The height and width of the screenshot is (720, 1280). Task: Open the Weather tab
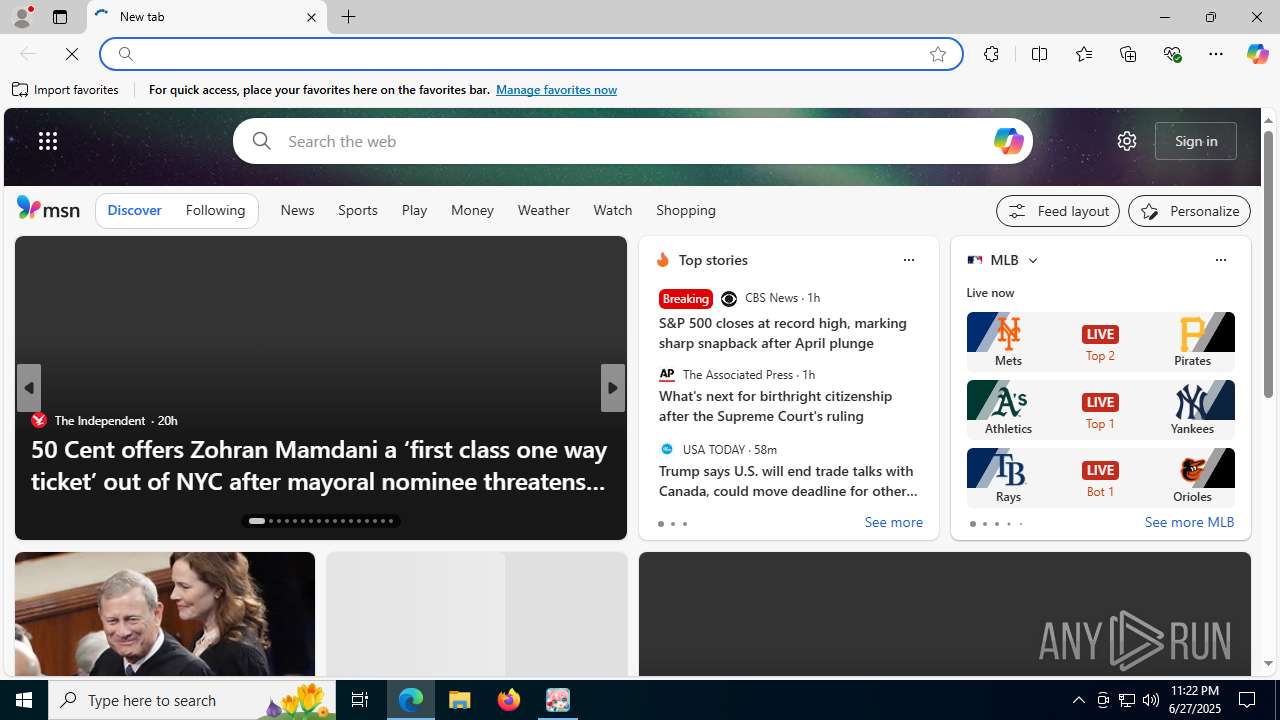[x=543, y=211]
